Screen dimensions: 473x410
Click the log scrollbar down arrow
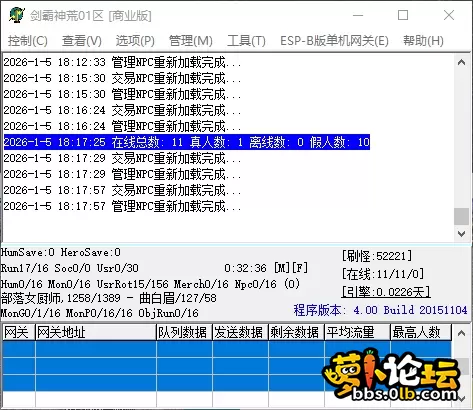[462, 234]
